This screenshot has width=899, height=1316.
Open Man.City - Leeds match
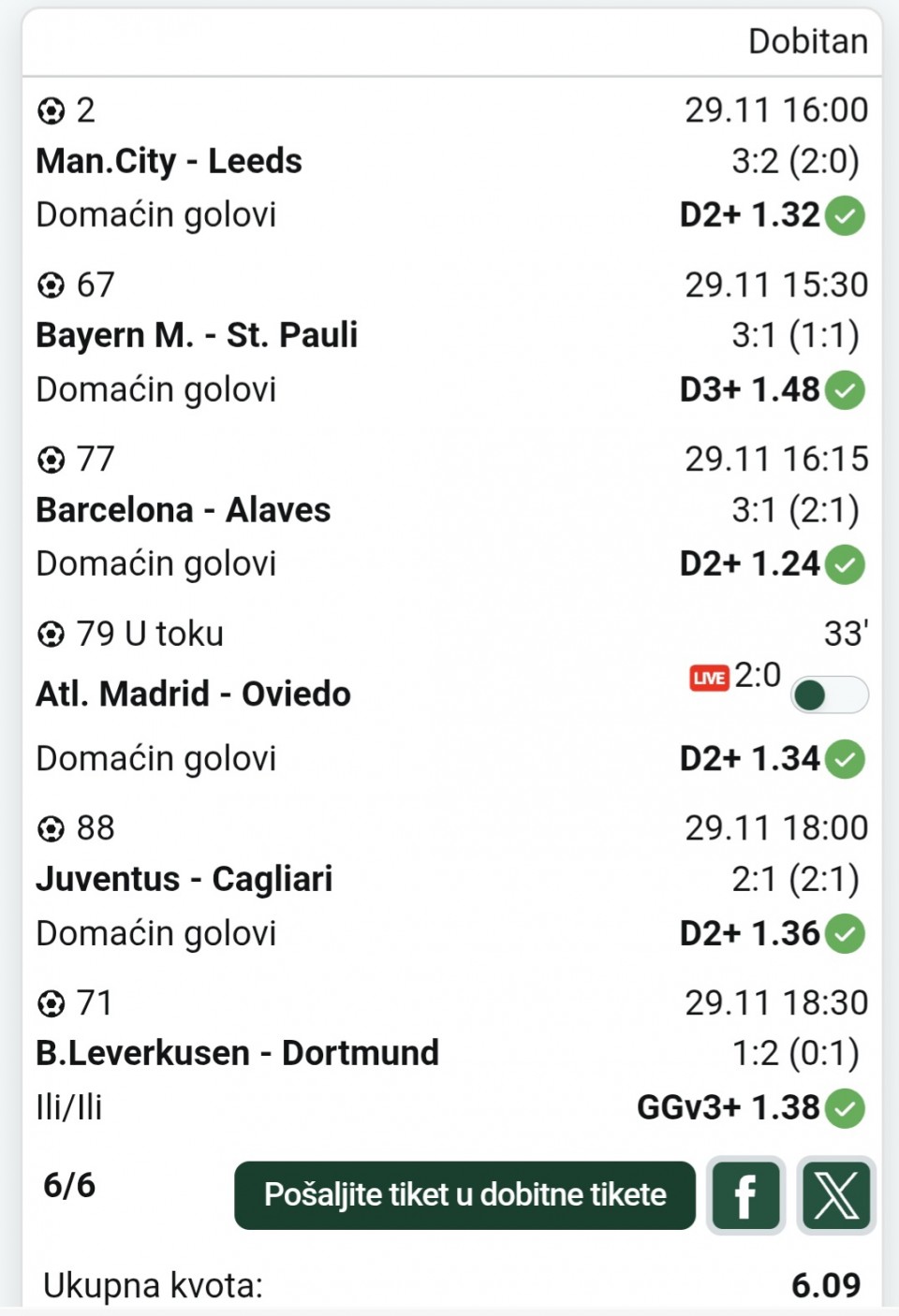coord(169,161)
